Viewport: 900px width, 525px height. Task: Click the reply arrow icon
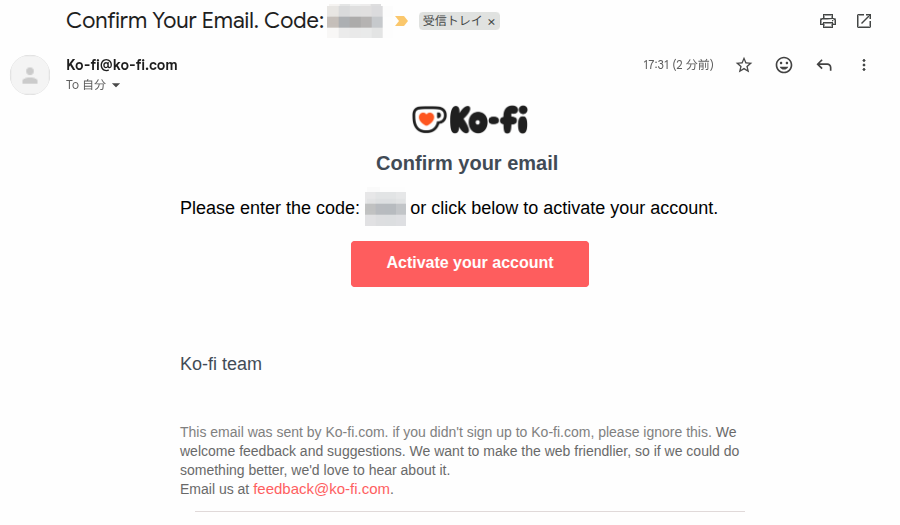[x=824, y=65]
